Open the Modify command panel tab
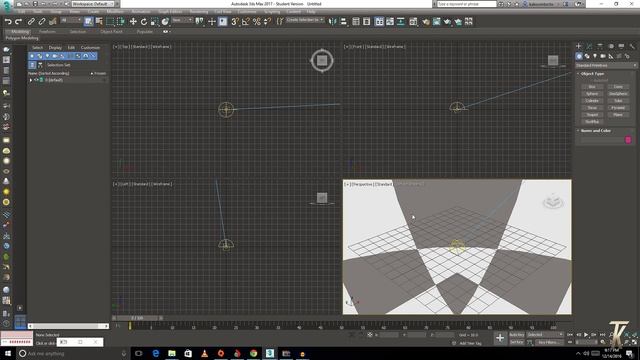Screen dimensions: 640x360 589,46
